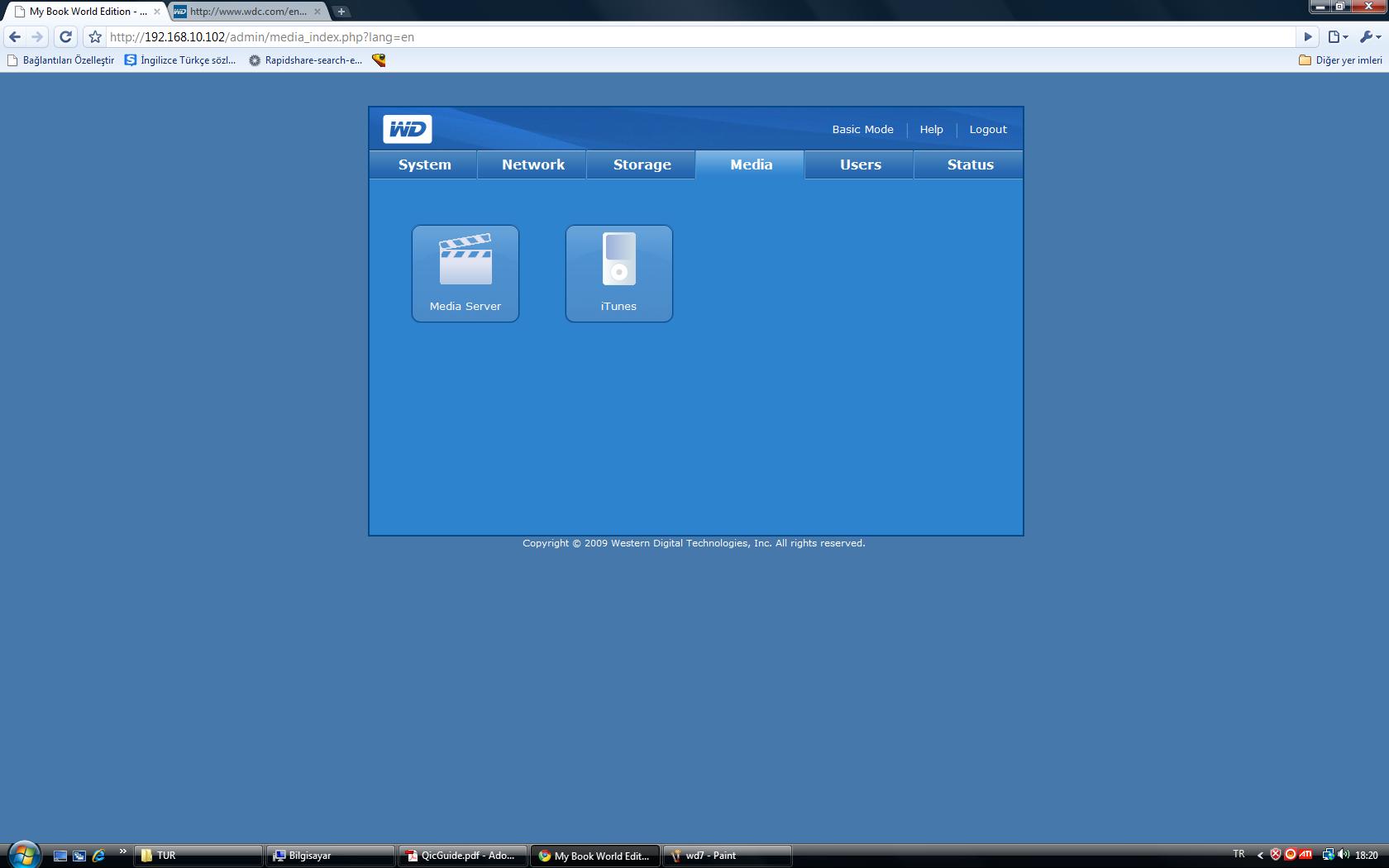Open Rapidshare-search bookmark

coord(306,60)
